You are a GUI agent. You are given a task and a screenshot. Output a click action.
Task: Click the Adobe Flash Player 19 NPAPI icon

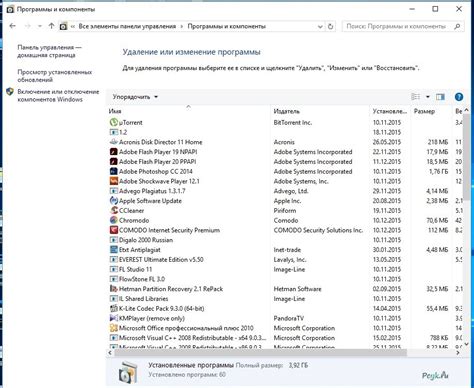[114, 152]
